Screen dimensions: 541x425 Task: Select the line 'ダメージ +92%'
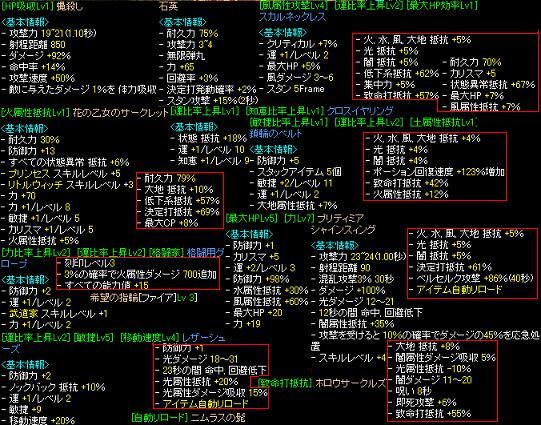40,56
